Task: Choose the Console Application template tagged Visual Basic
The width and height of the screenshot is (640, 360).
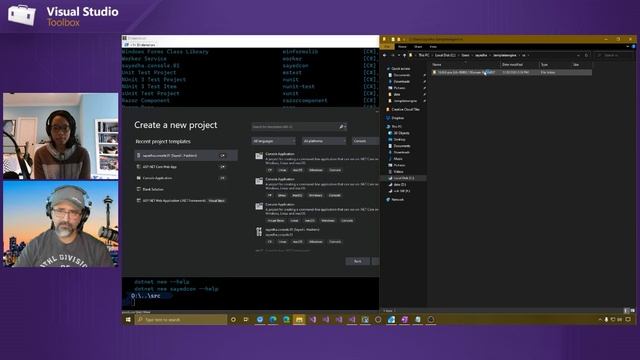Action: click(317, 212)
